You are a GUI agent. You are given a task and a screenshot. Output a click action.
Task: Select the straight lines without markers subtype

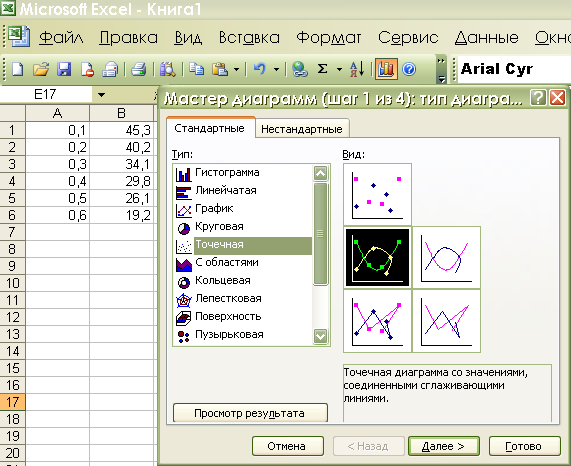(x=446, y=321)
